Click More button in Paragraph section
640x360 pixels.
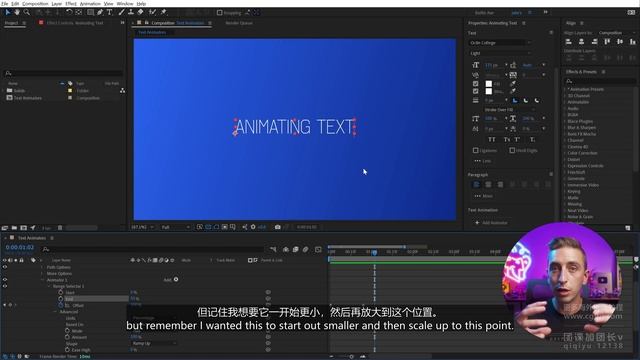click(x=483, y=196)
